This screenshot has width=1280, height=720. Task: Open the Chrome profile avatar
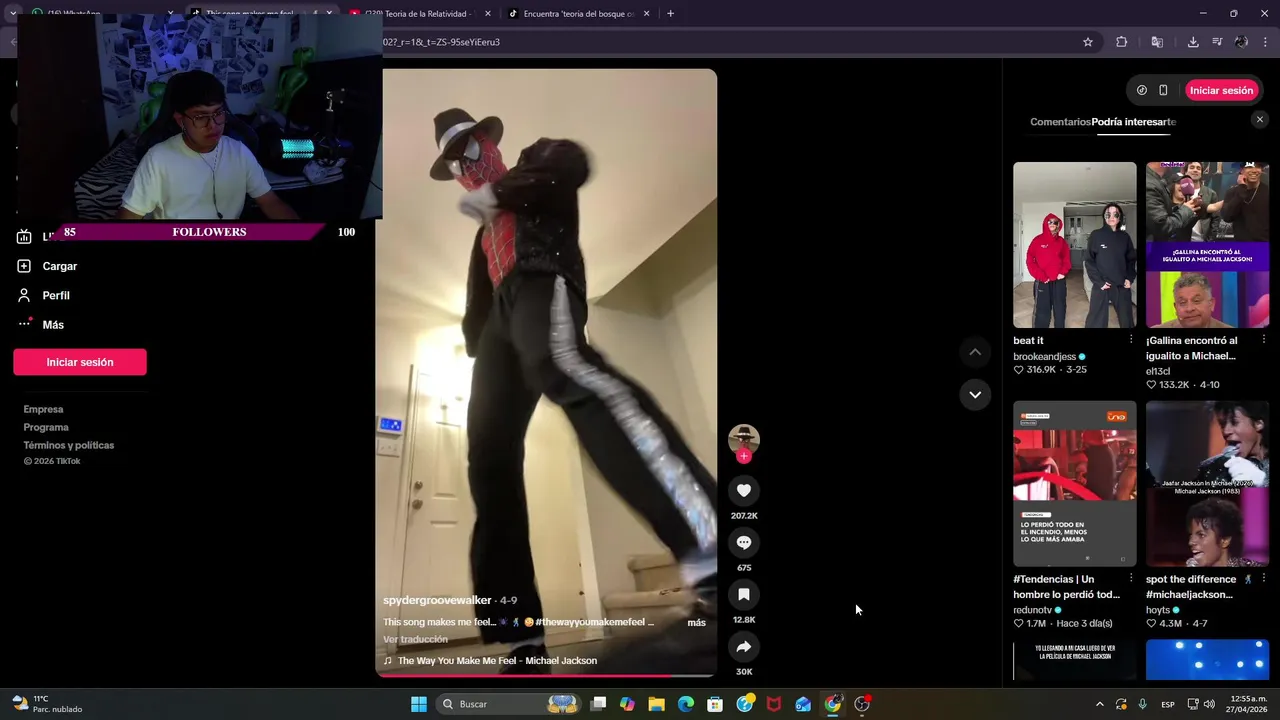[1241, 42]
